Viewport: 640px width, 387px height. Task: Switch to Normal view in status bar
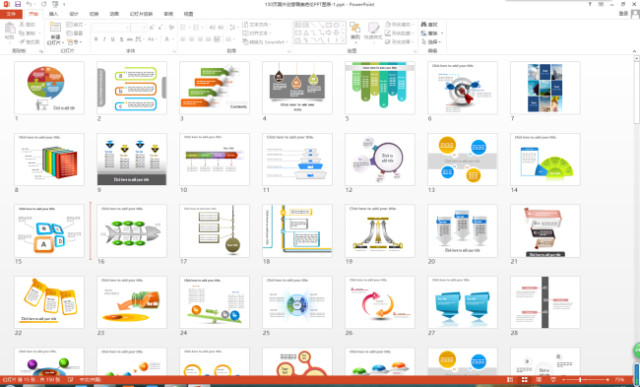pos(510,380)
